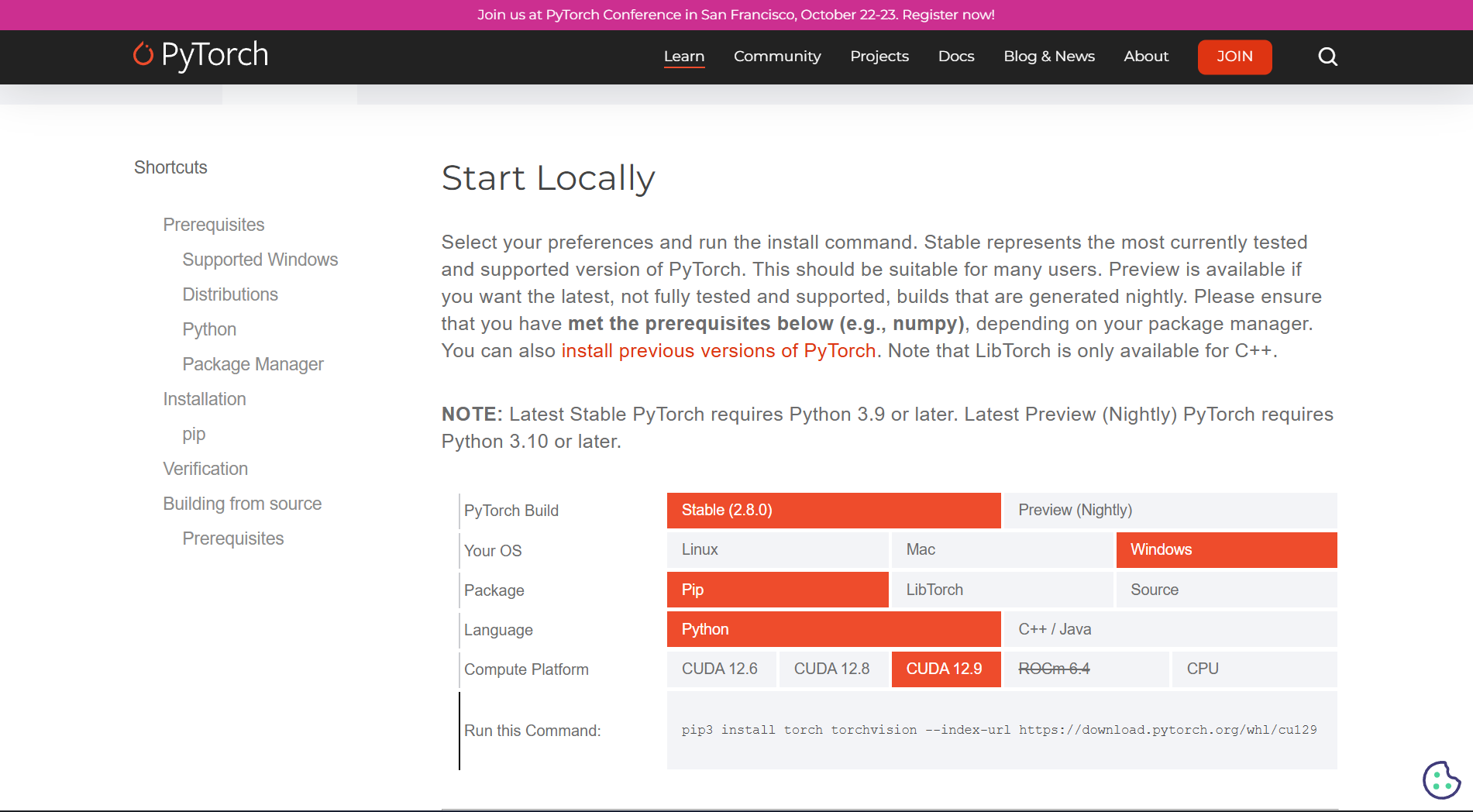The width and height of the screenshot is (1473, 812).
Task: Follow install previous versions of PyTorch link
Action: (x=718, y=351)
